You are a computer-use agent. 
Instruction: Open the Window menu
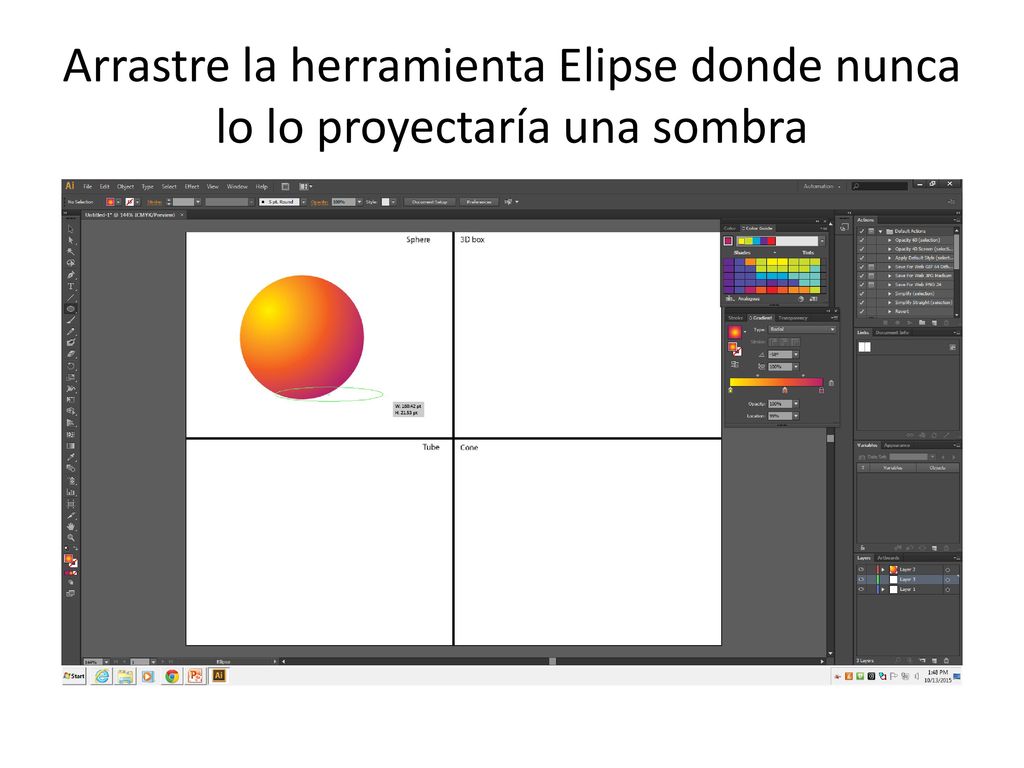pyautogui.click(x=237, y=186)
